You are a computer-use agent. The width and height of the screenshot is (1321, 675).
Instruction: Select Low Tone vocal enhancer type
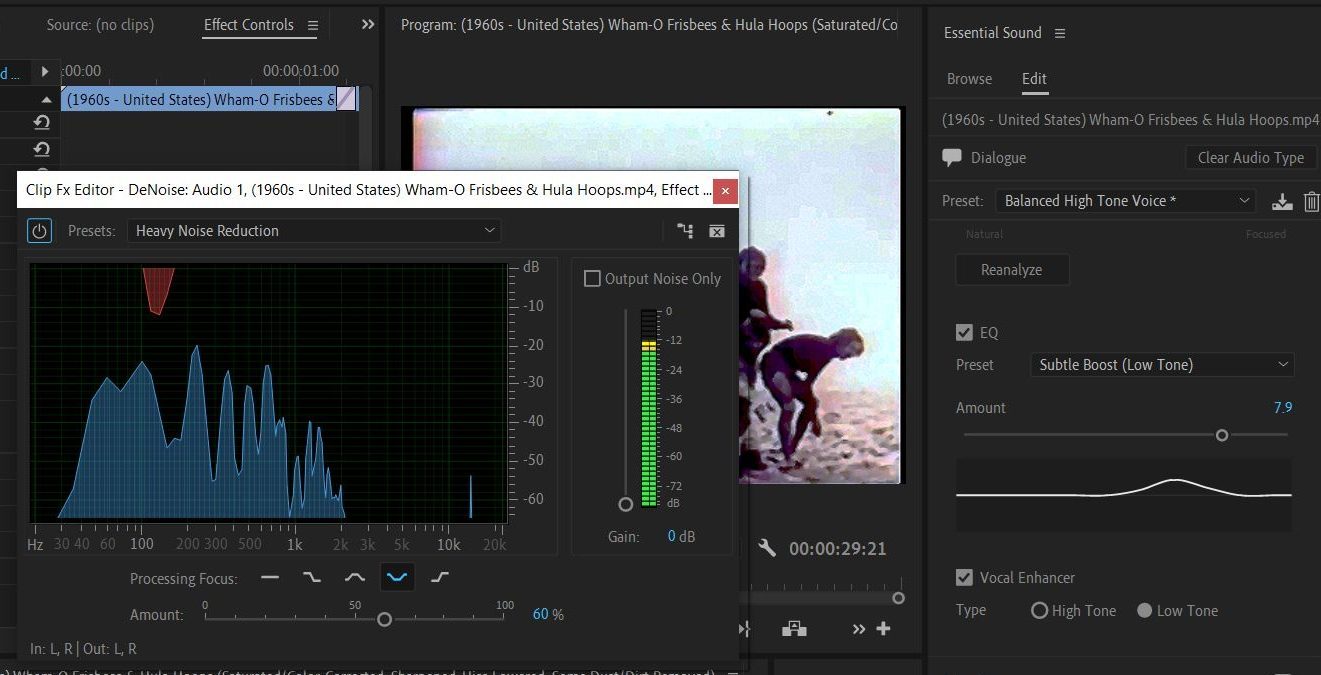1145,611
